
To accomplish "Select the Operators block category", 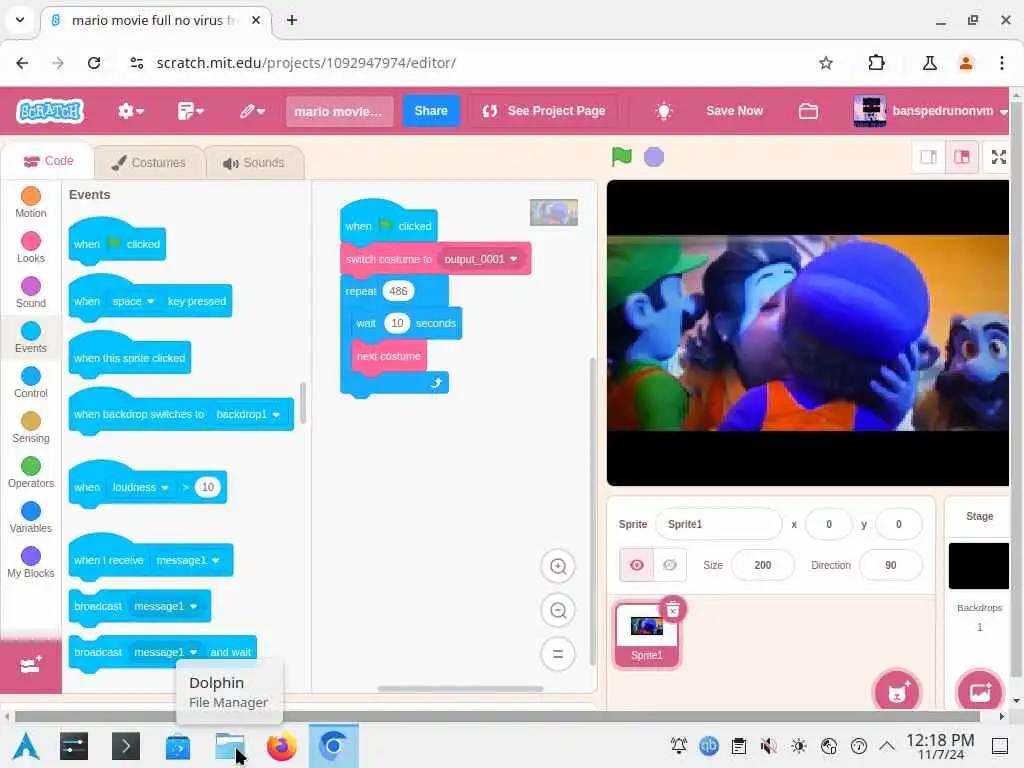I will pyautogui.click(x=31, y=473).
